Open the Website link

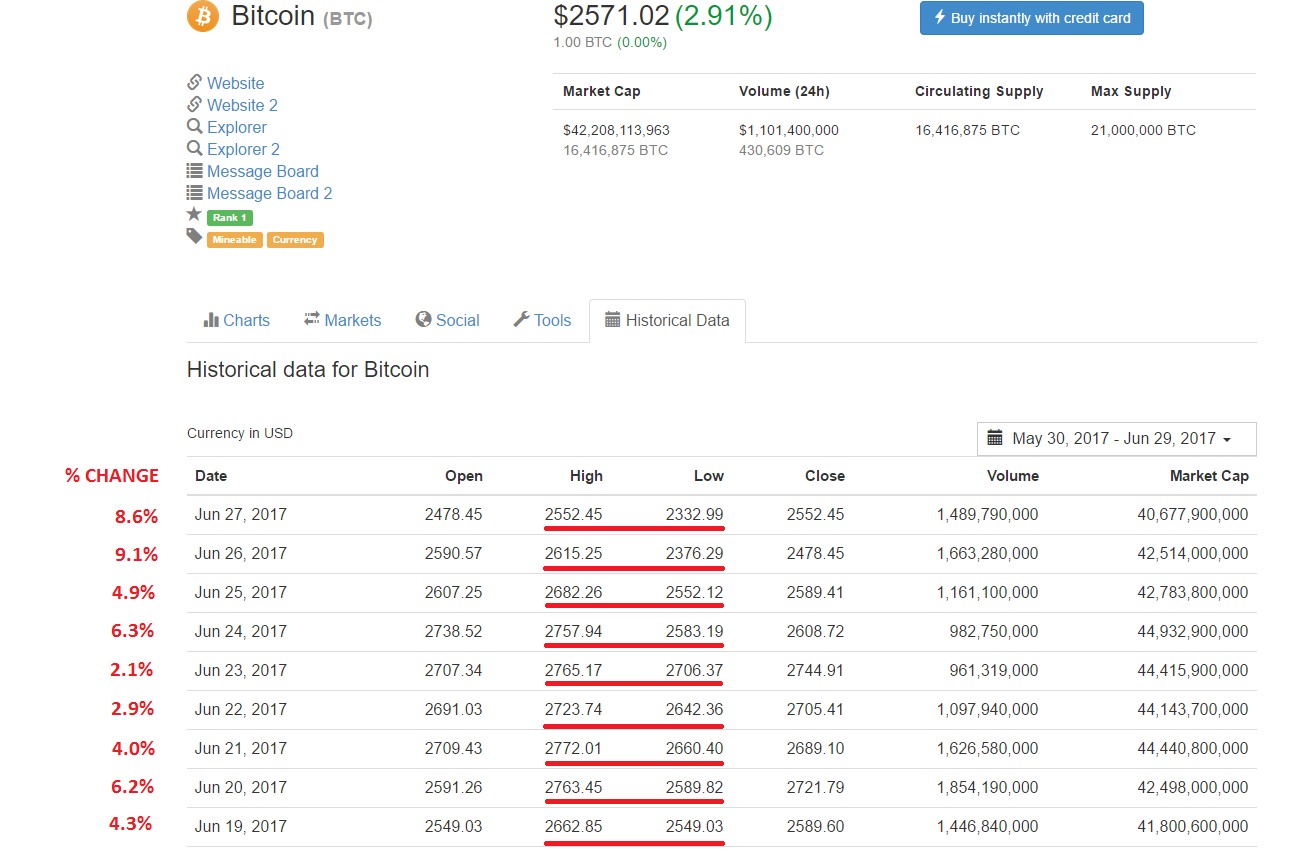(x=236, y=83)
